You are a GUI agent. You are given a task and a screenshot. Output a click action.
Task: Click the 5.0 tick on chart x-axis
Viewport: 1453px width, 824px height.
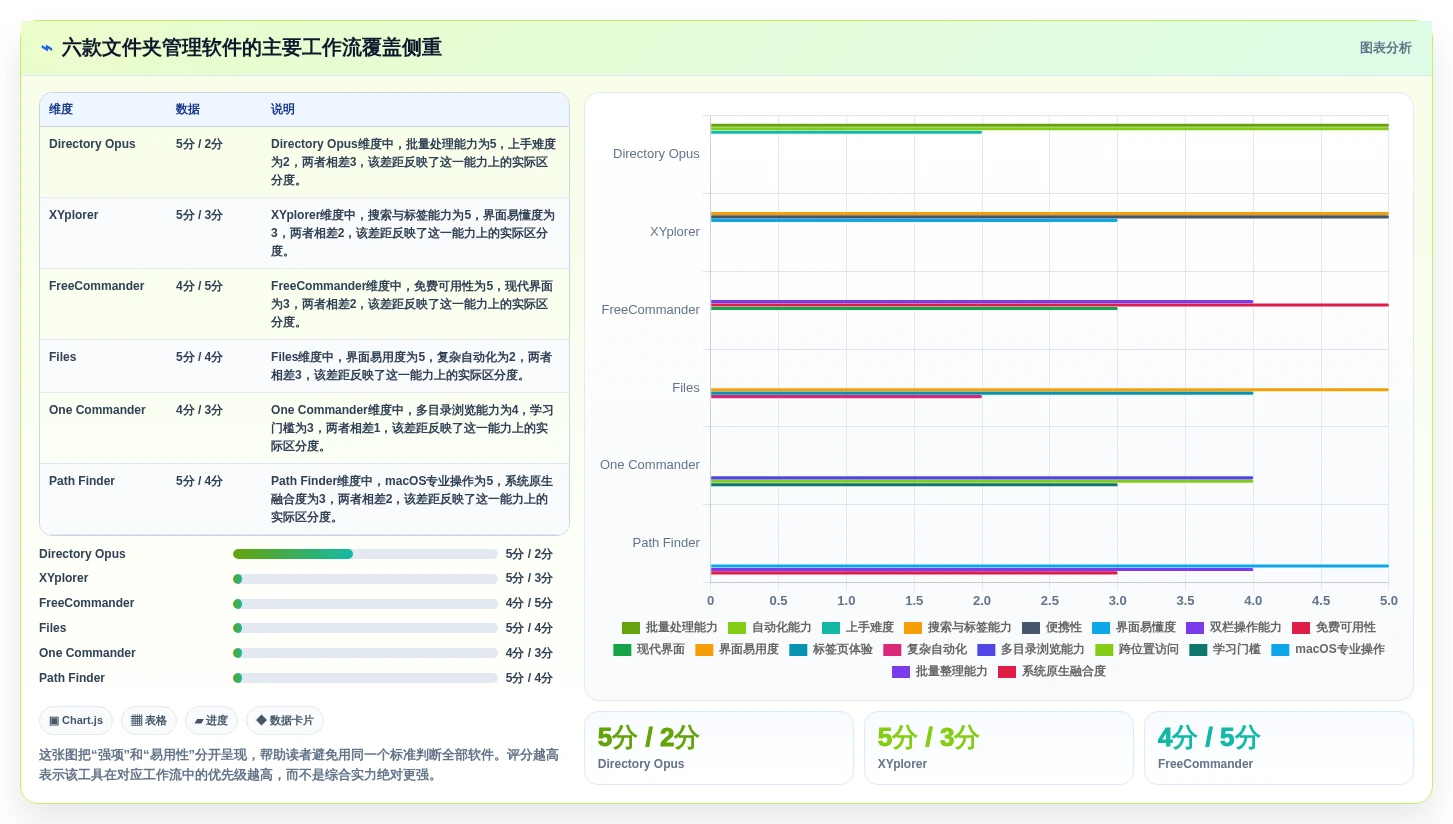point(1388,601)
